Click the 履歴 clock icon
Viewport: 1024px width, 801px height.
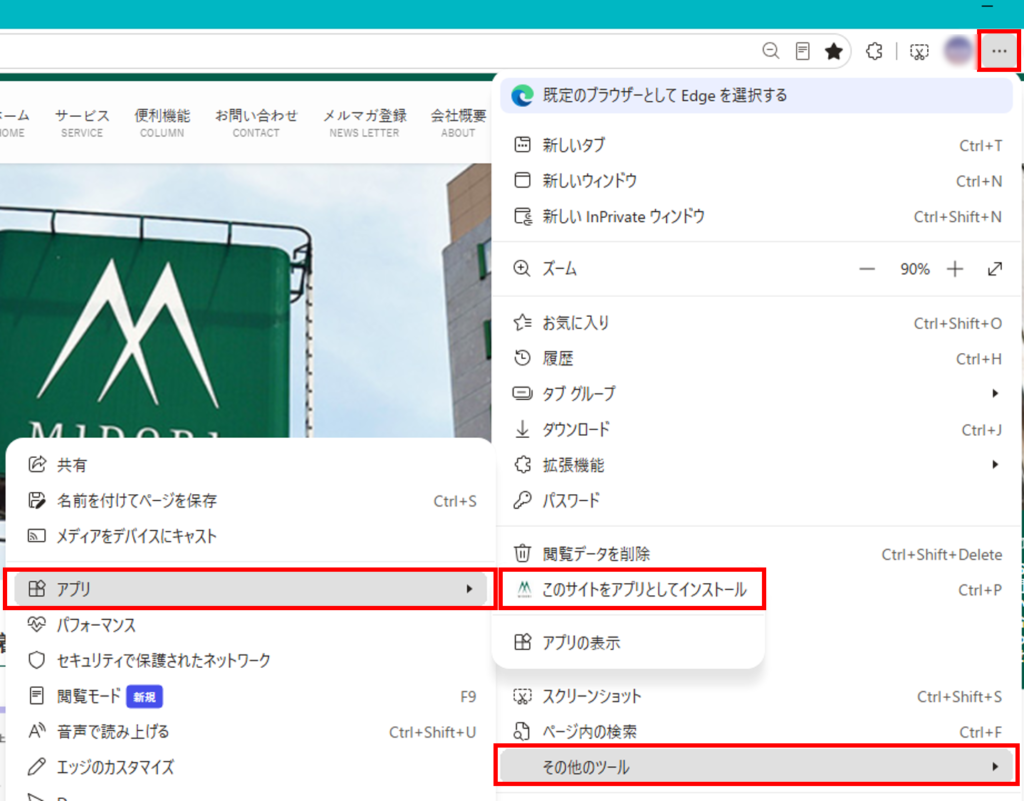point(522,358)
